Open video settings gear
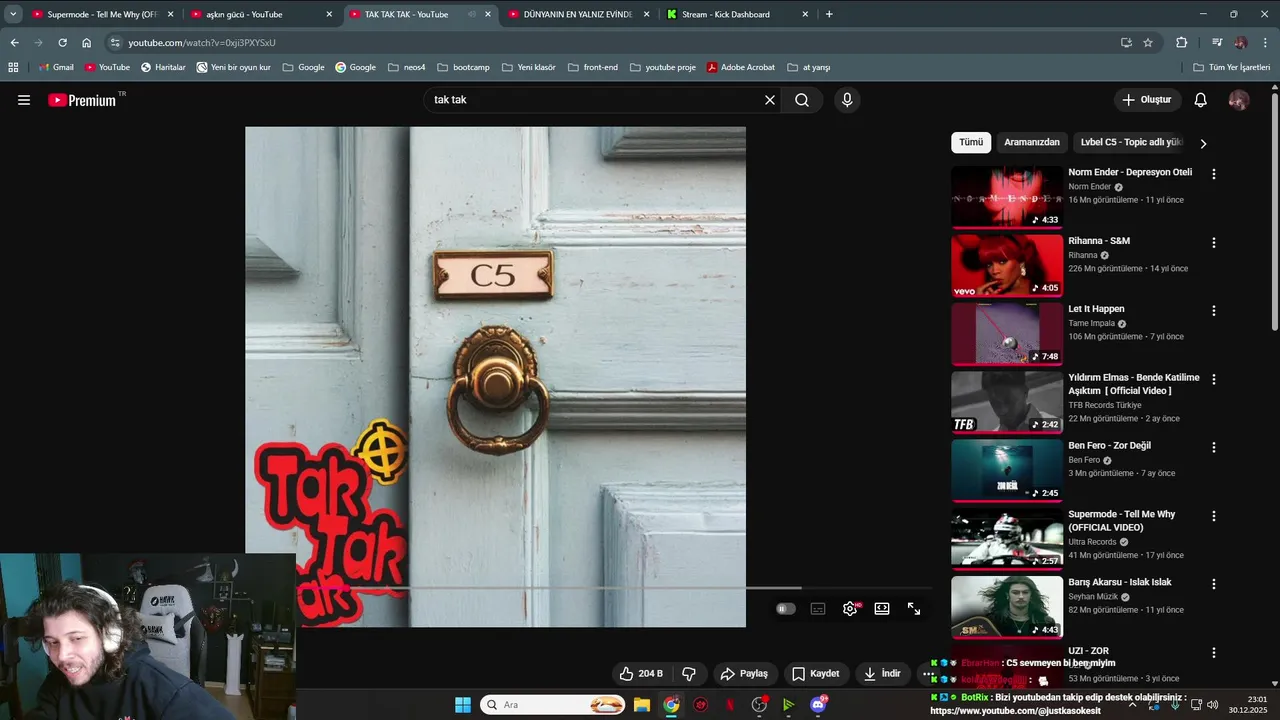The width and height of the screenshot is (1280, 720). (x=850, y=608)
